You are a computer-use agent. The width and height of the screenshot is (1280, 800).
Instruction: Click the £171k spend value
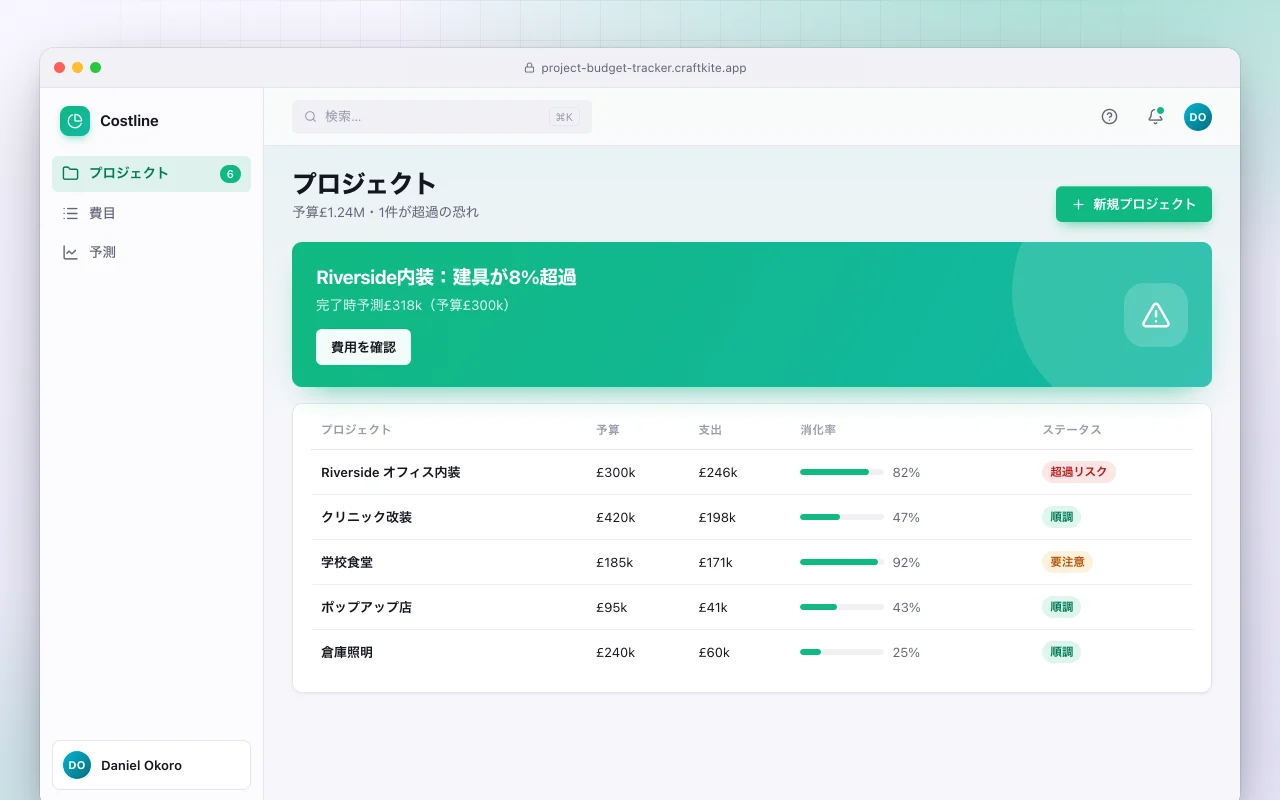point(716,562)
